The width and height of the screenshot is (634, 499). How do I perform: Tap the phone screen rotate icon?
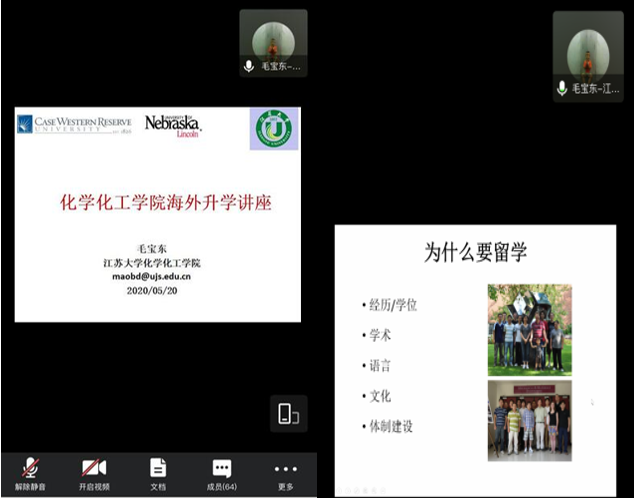tap(288, 413)
